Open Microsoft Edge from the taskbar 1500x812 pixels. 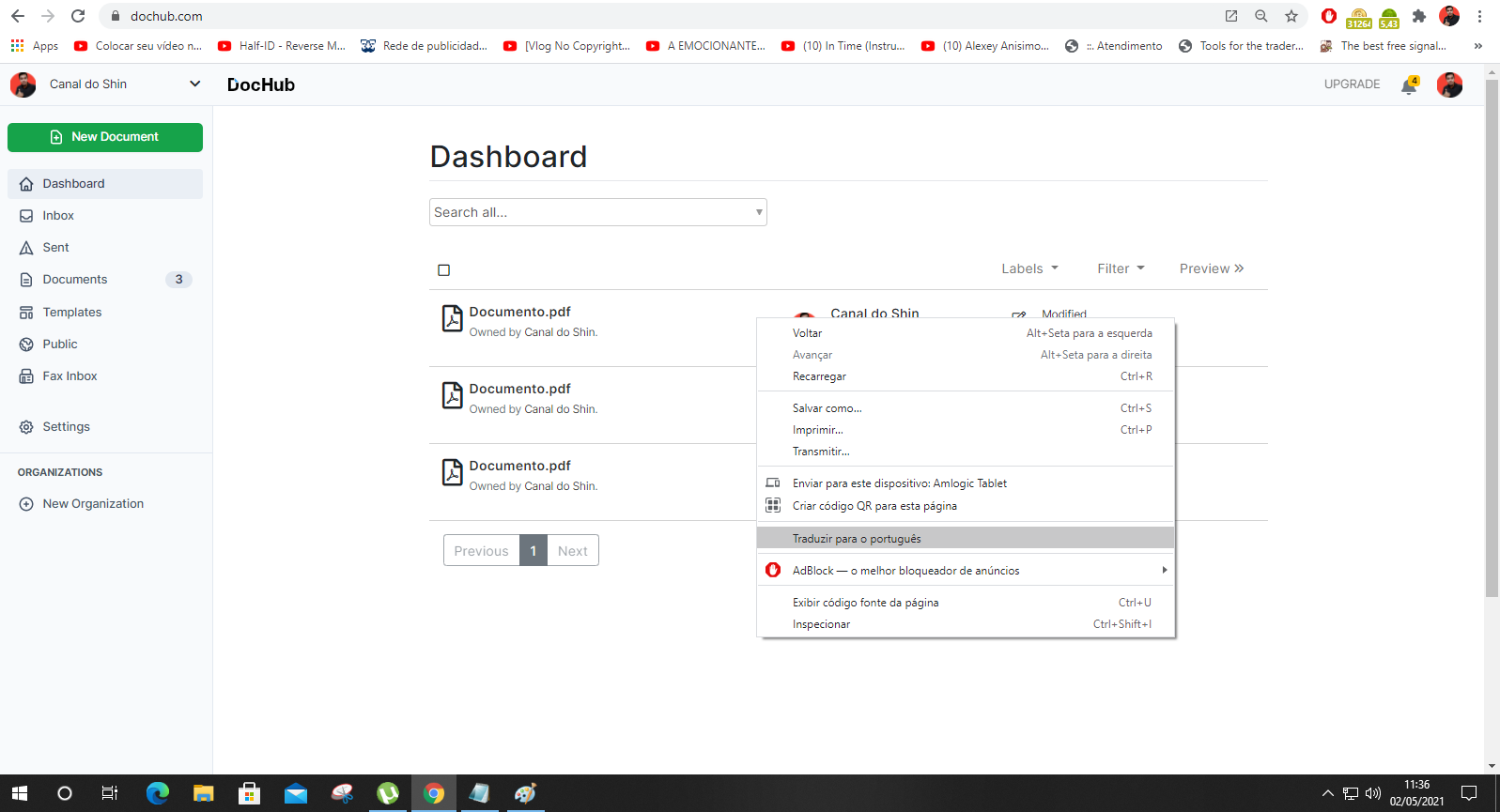click(x=158, y=793)
